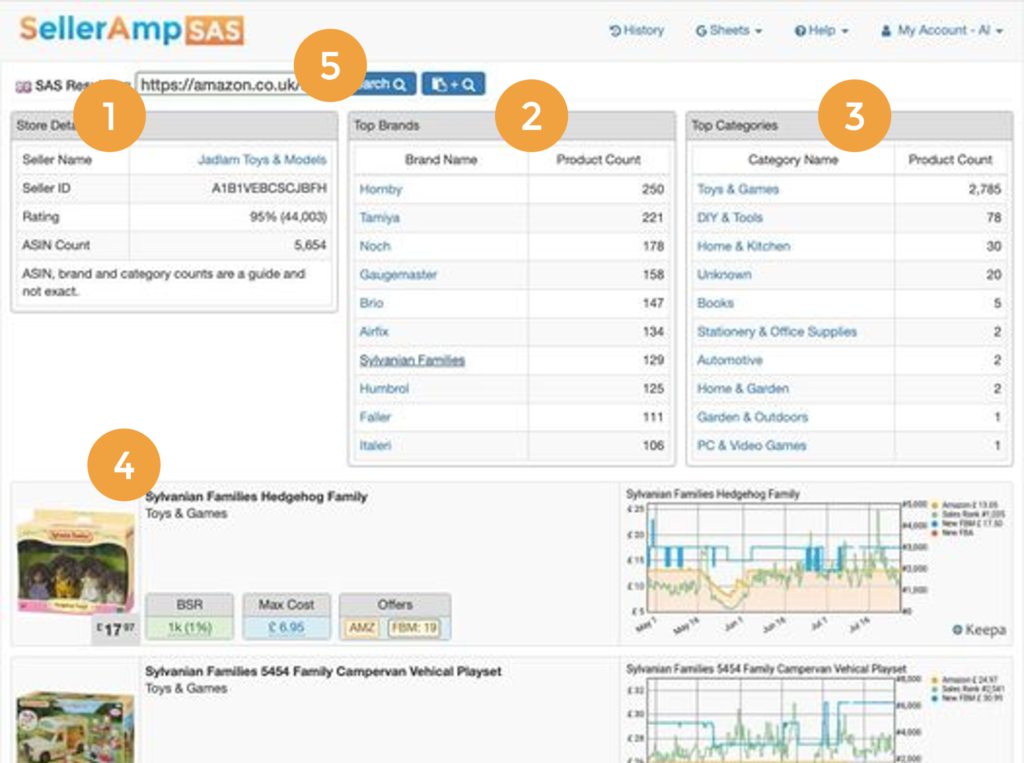Screen dimensions: 1024x763
Task: Select the Gaugemaster brand
Action: [398, 274]
